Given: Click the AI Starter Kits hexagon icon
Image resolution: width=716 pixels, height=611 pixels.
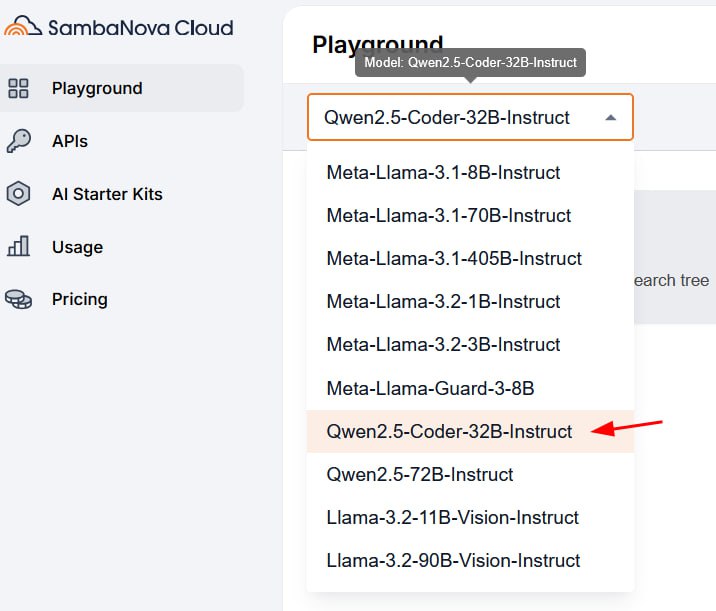Looking at the screenshot, I should (x=18, y=194).
